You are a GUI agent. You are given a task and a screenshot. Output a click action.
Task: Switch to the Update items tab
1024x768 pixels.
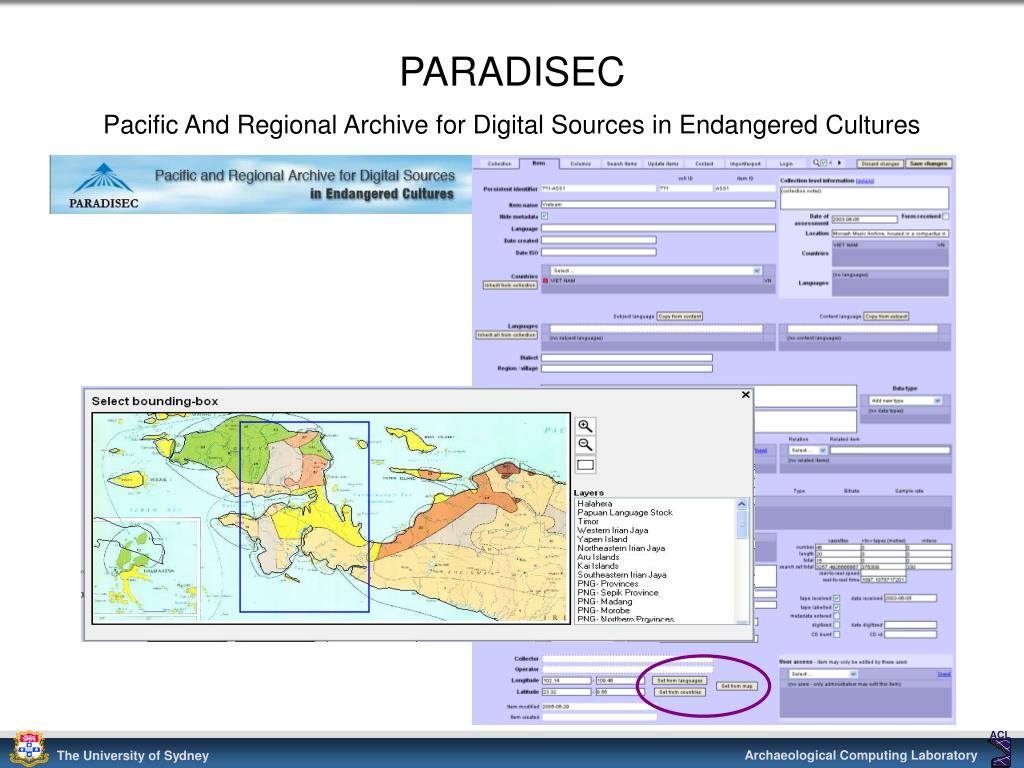663,164
